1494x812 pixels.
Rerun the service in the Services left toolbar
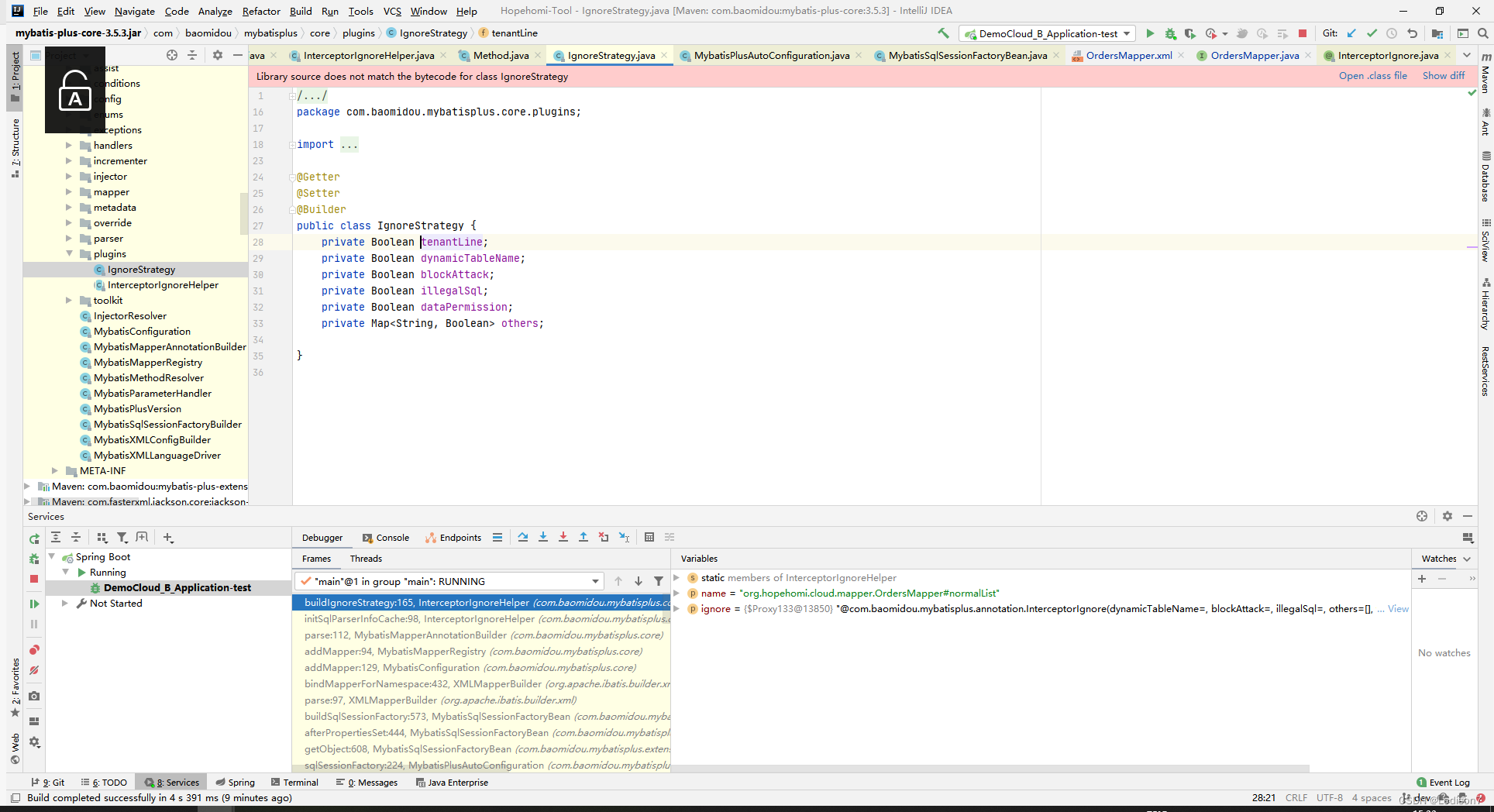34,538
